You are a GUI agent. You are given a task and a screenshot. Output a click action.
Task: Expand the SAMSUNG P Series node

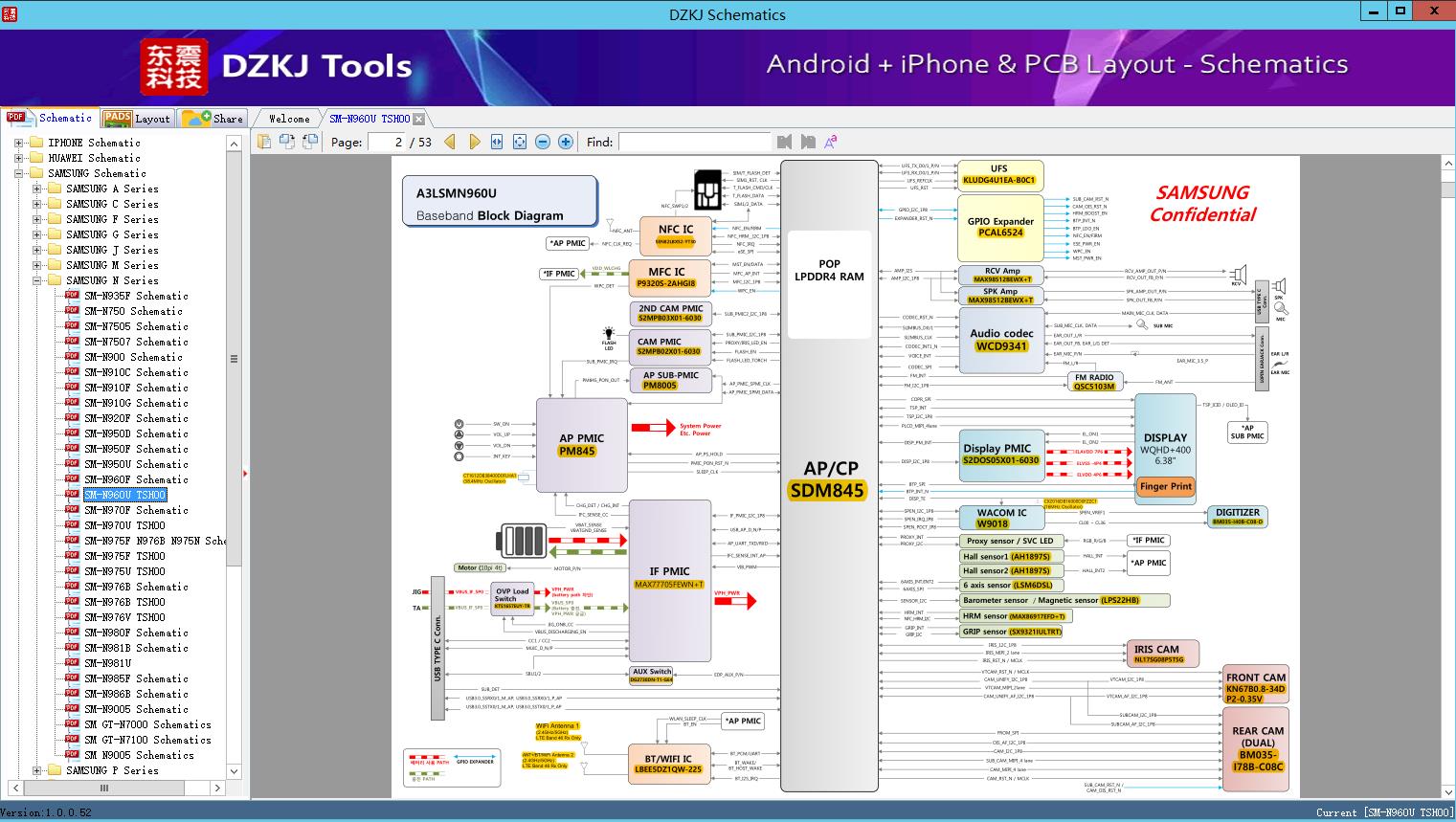coord(36,770)
